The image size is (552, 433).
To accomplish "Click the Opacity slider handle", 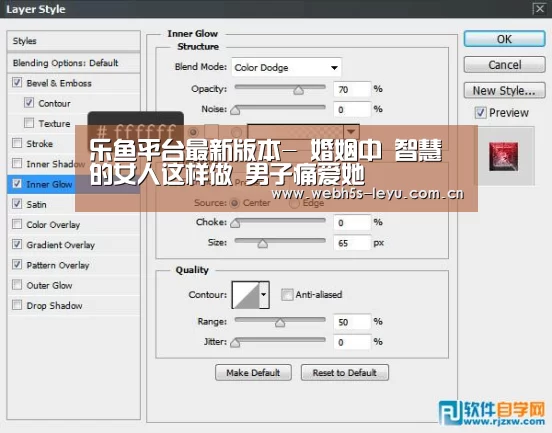I will pyautogui.click(x=299, y=90).
